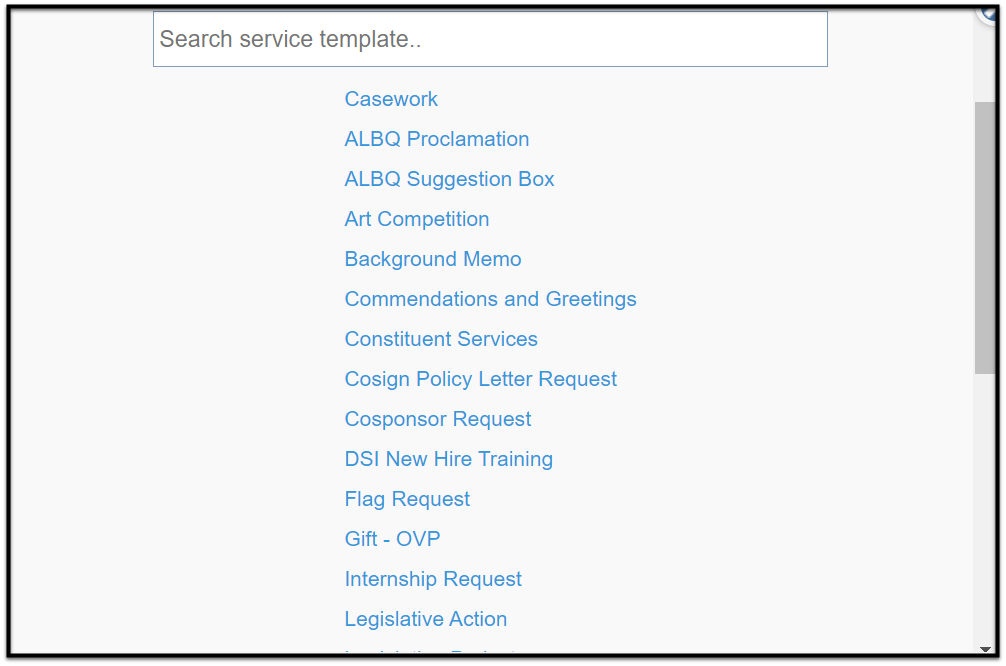
Task: Click the Search service template field
Action: point(490,39)
